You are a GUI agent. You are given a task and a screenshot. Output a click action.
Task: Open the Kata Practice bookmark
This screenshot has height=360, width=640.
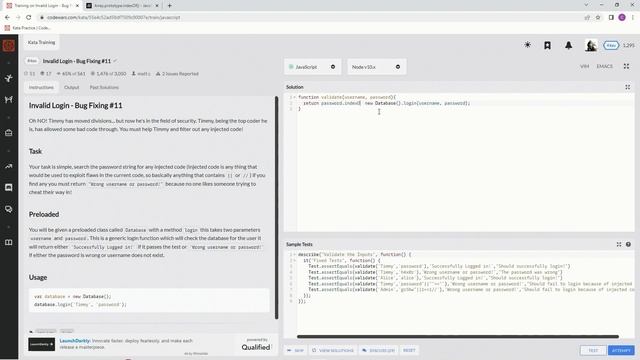point(27,28)
